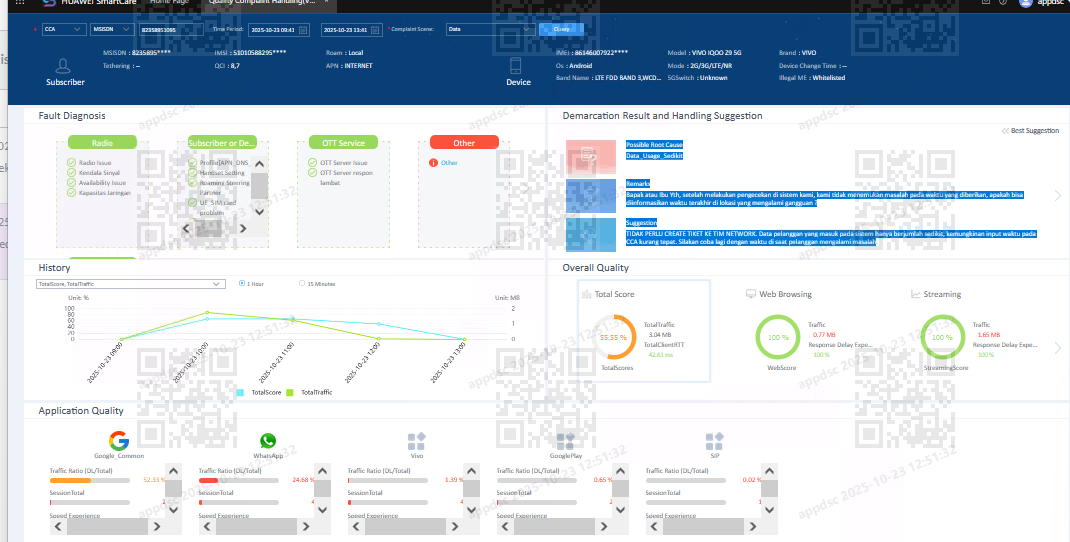Click left arrow of GooglePlay horizontal scrollbar
Viewport: 1070px width, 542px height.
pos(505,526)
